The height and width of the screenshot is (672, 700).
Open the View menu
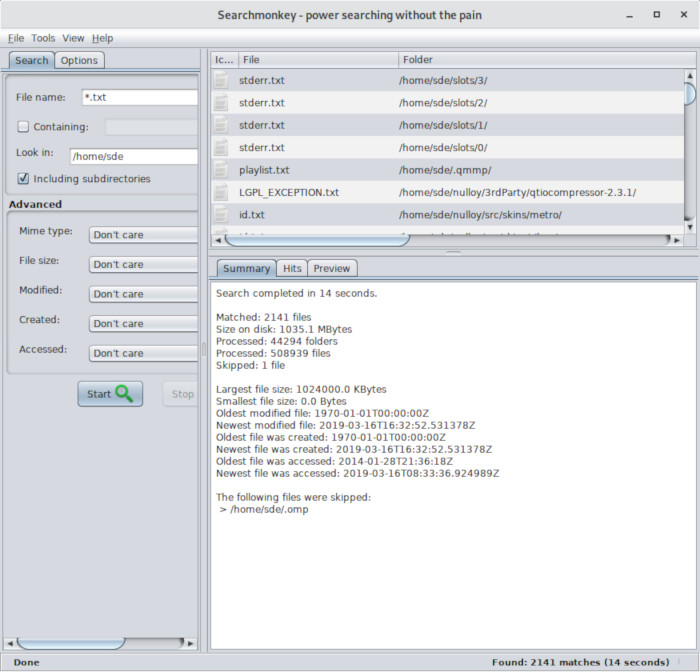coord(73,38)
